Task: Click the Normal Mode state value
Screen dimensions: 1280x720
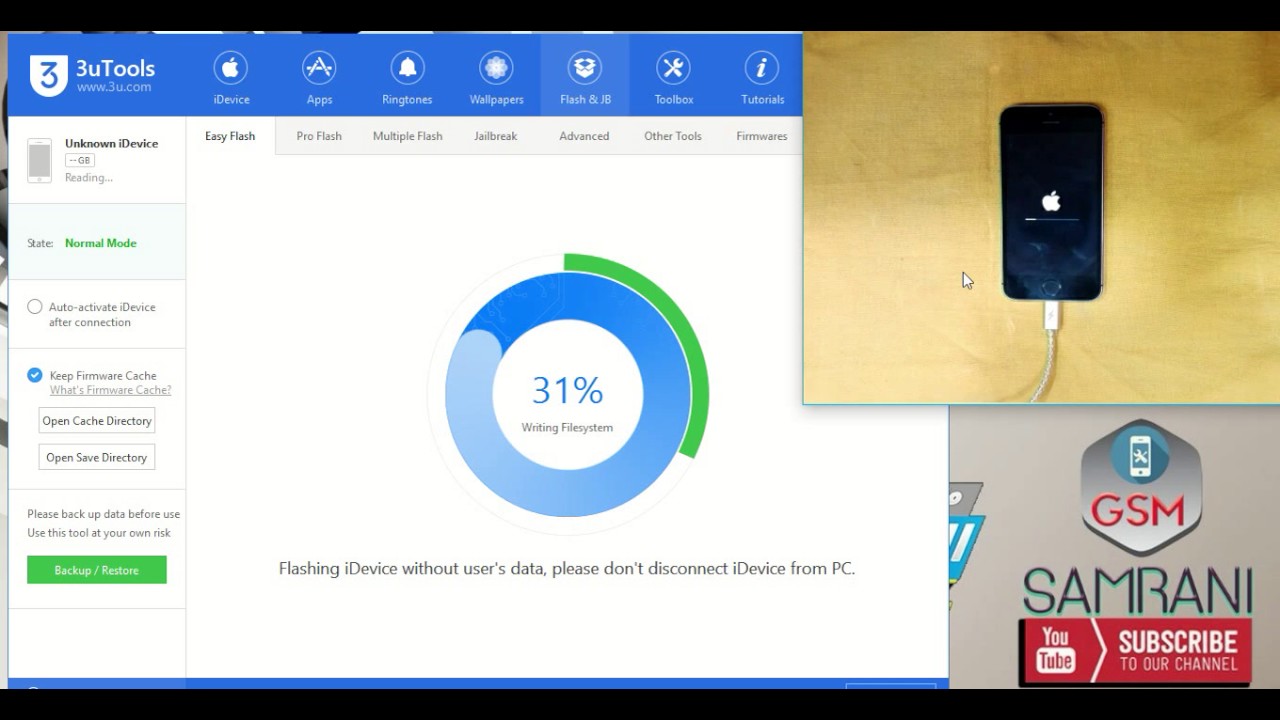Action: coord(101,243)
